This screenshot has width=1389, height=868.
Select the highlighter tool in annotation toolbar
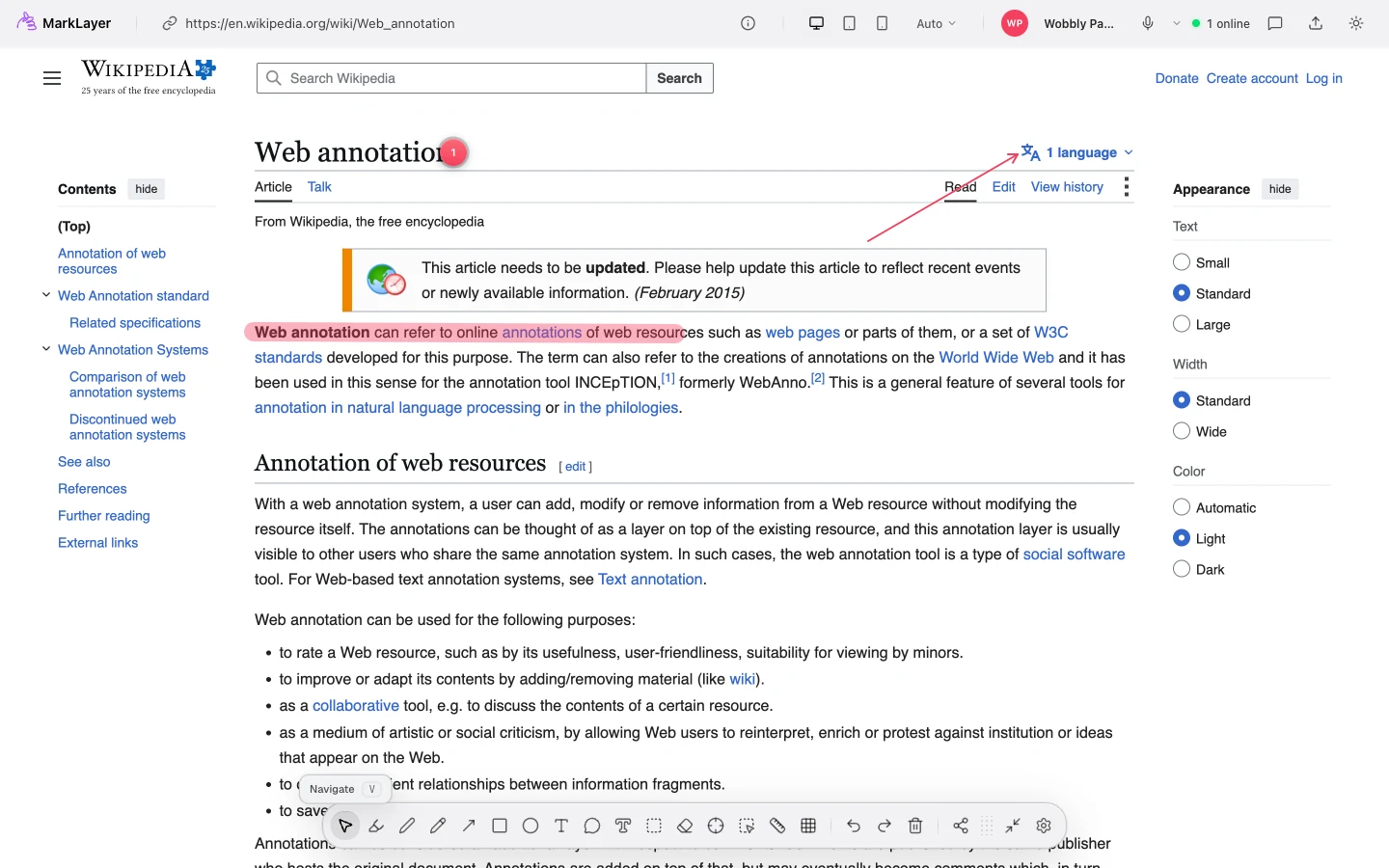pyautogui.click(x=376, y=826)
